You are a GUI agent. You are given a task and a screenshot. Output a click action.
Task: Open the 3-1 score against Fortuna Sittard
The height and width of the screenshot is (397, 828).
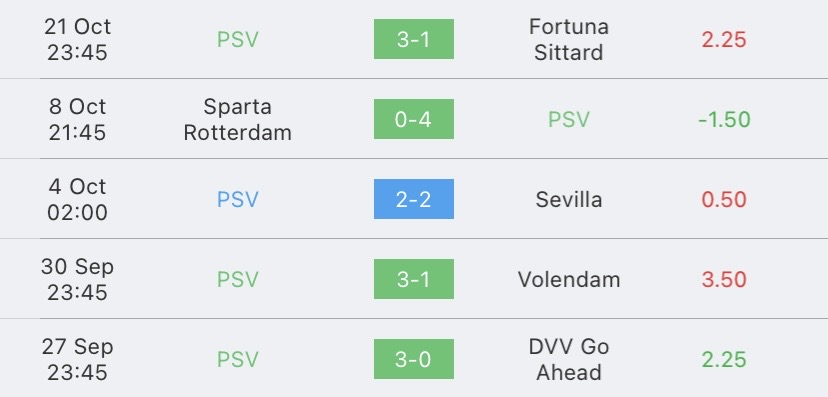(413, 39)
